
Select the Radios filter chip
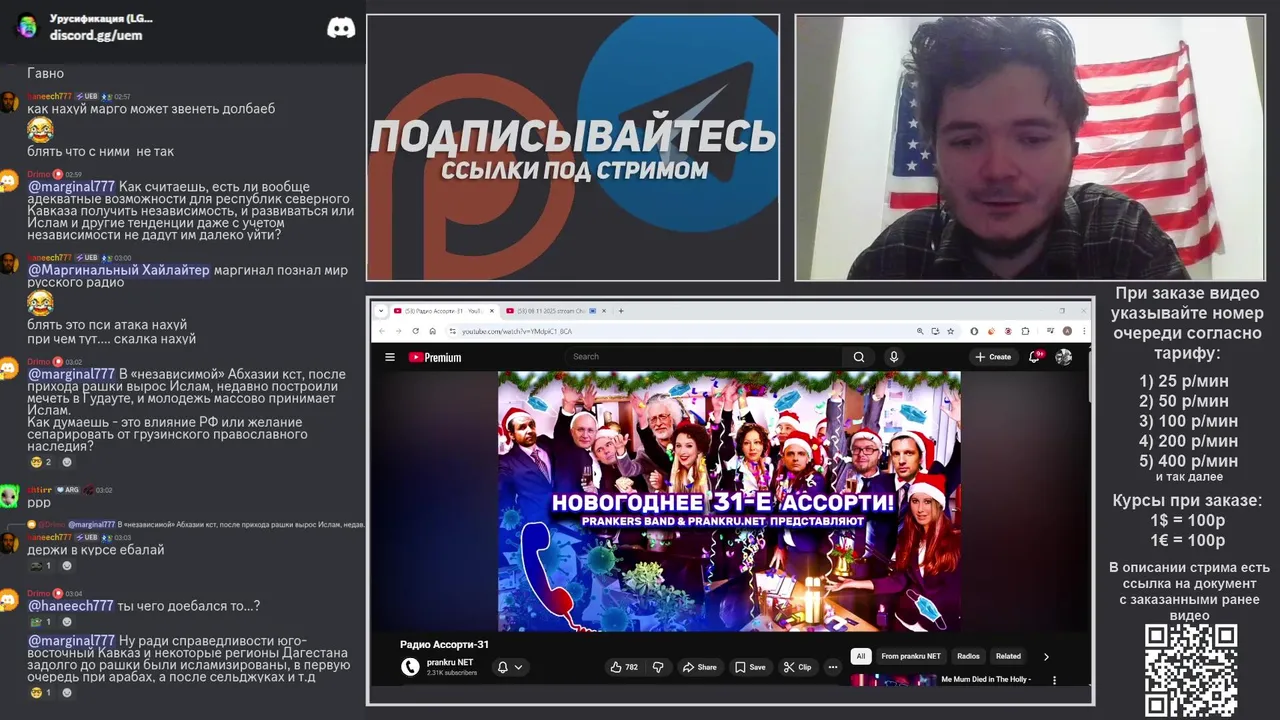coord(968,657)
